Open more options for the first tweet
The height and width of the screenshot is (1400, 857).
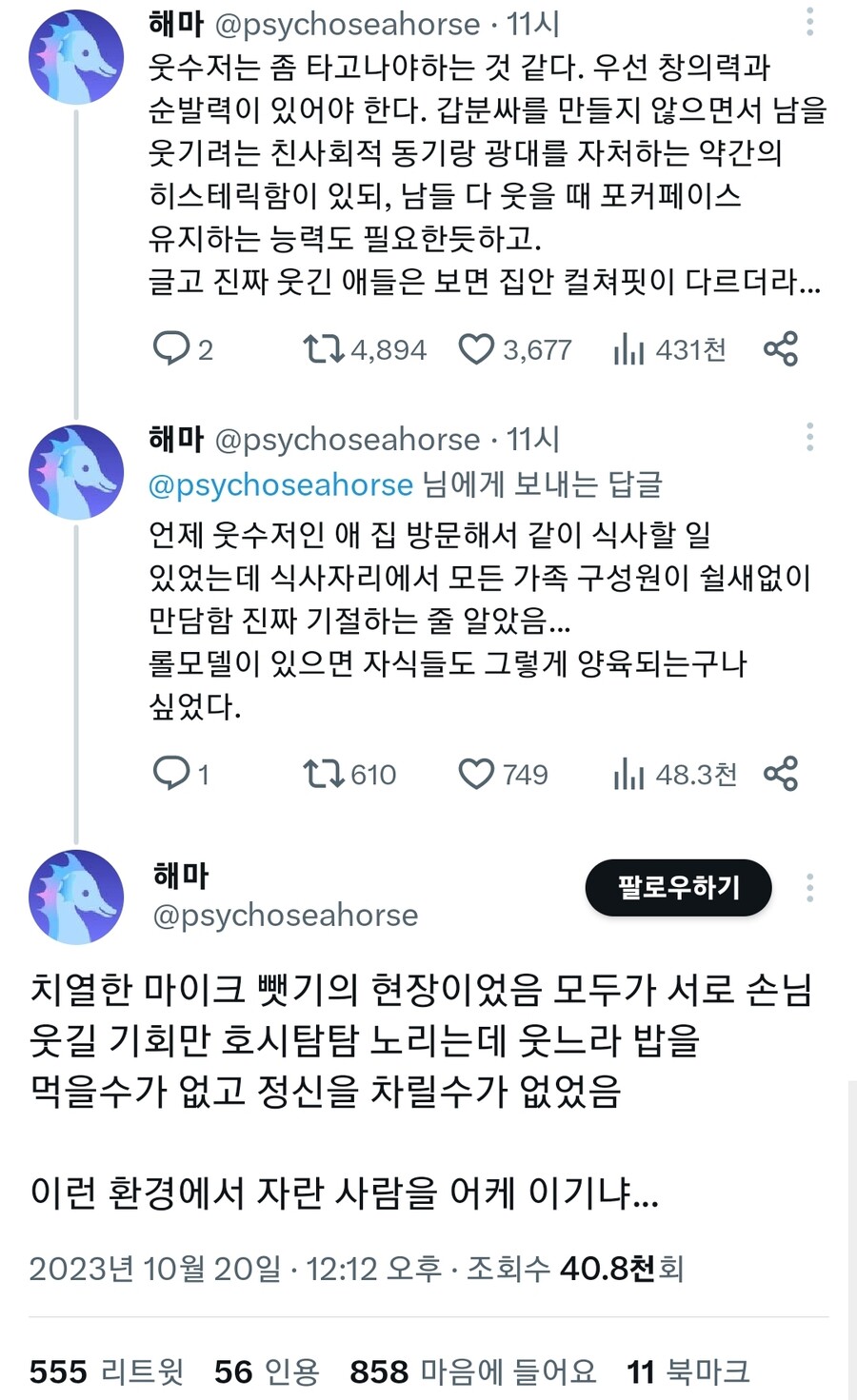click(x=809, y=22)
